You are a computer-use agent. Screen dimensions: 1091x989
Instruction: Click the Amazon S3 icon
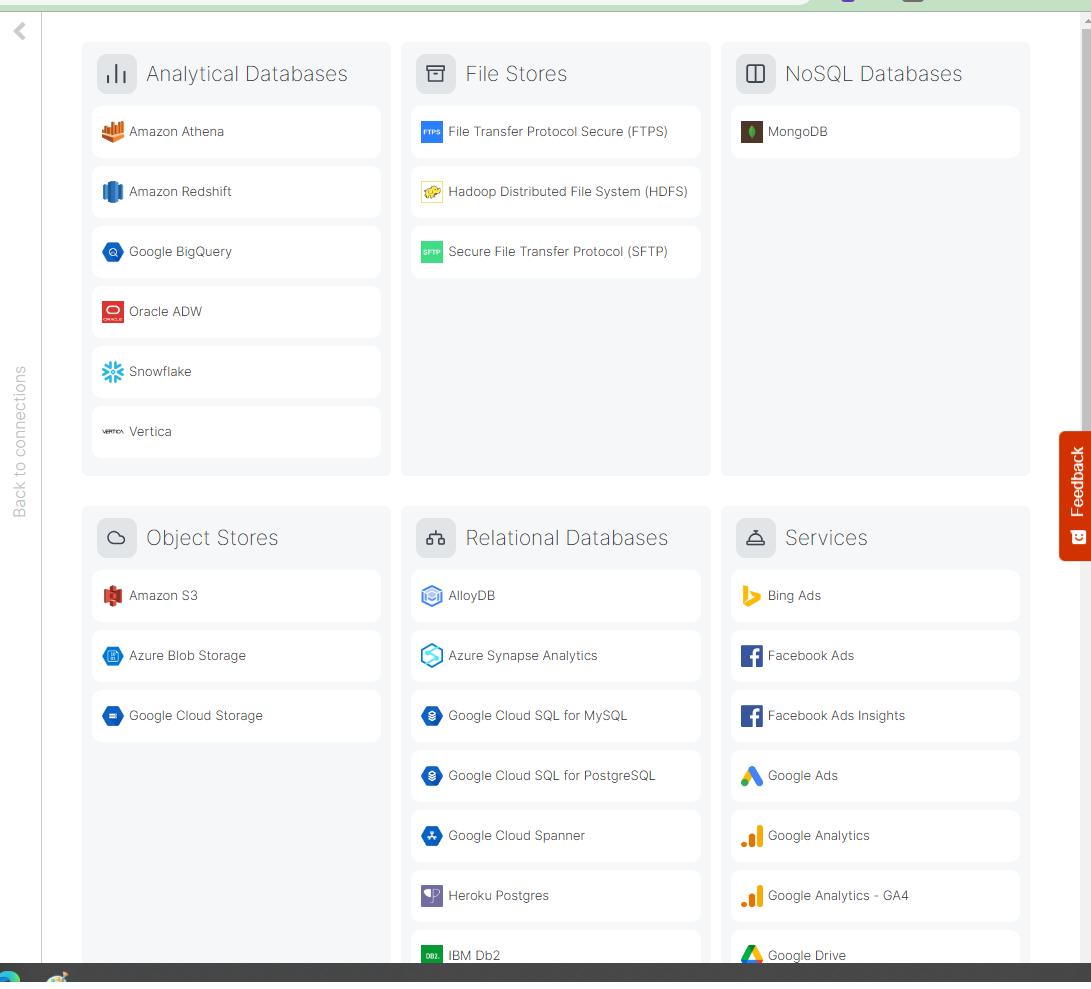pyautogui.click(x=113, y=596)
